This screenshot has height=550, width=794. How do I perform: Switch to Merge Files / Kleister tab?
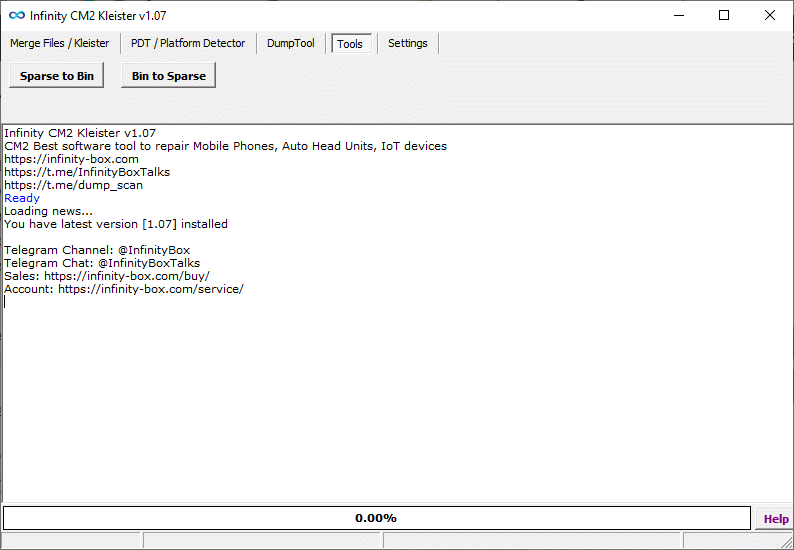pyautogui.click(x=59, y=43)
